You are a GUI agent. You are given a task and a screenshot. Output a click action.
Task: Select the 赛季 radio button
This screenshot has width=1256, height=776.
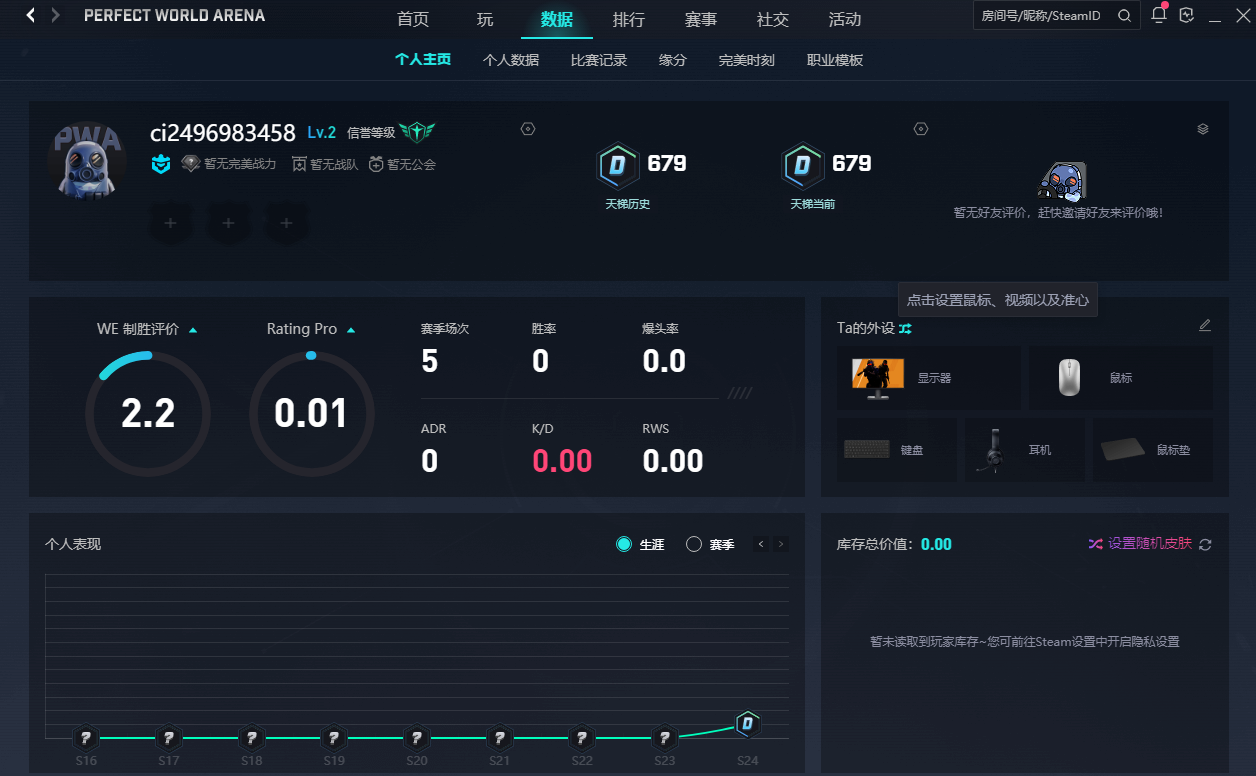point(694,544)
